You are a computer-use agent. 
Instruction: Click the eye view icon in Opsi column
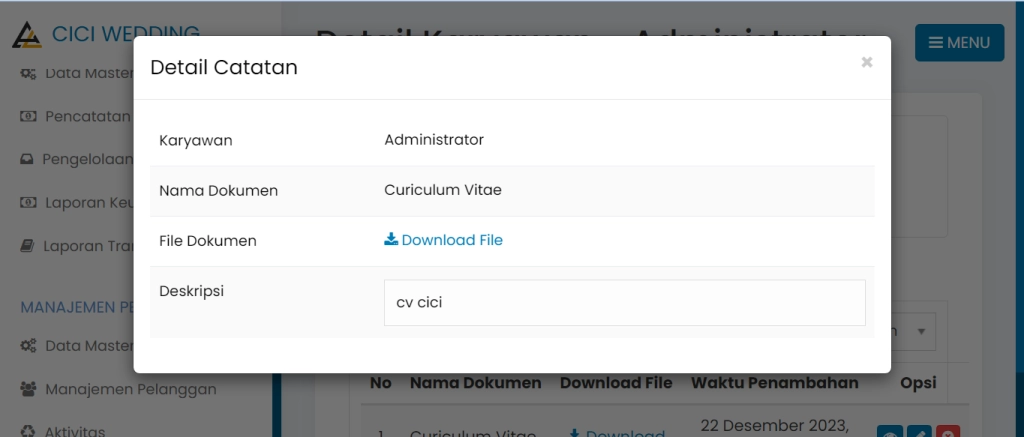(x=889, y=432)
